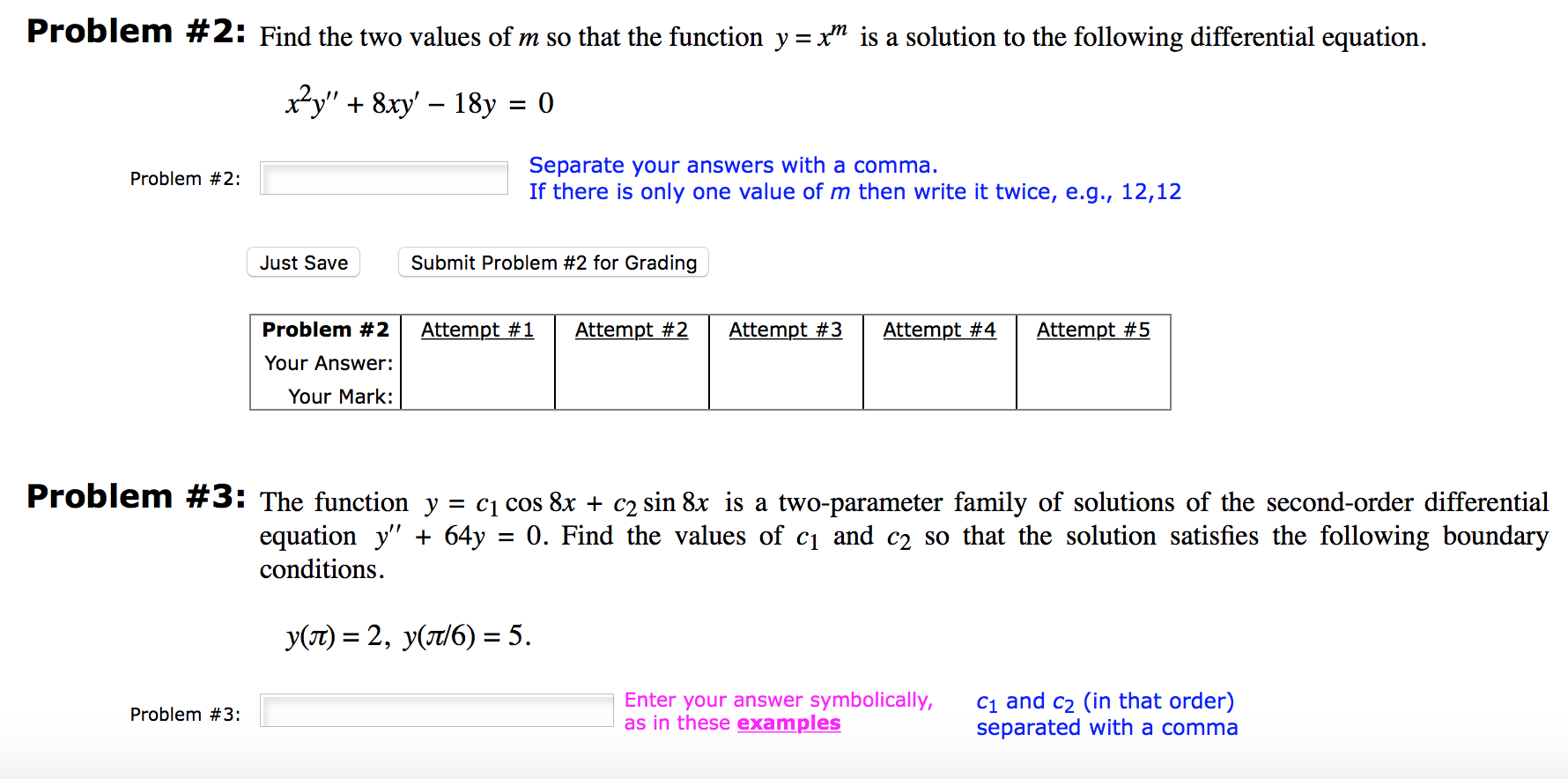Open the examples link
The height and width of the screenshot is (779, 1568).
point(787,723)
